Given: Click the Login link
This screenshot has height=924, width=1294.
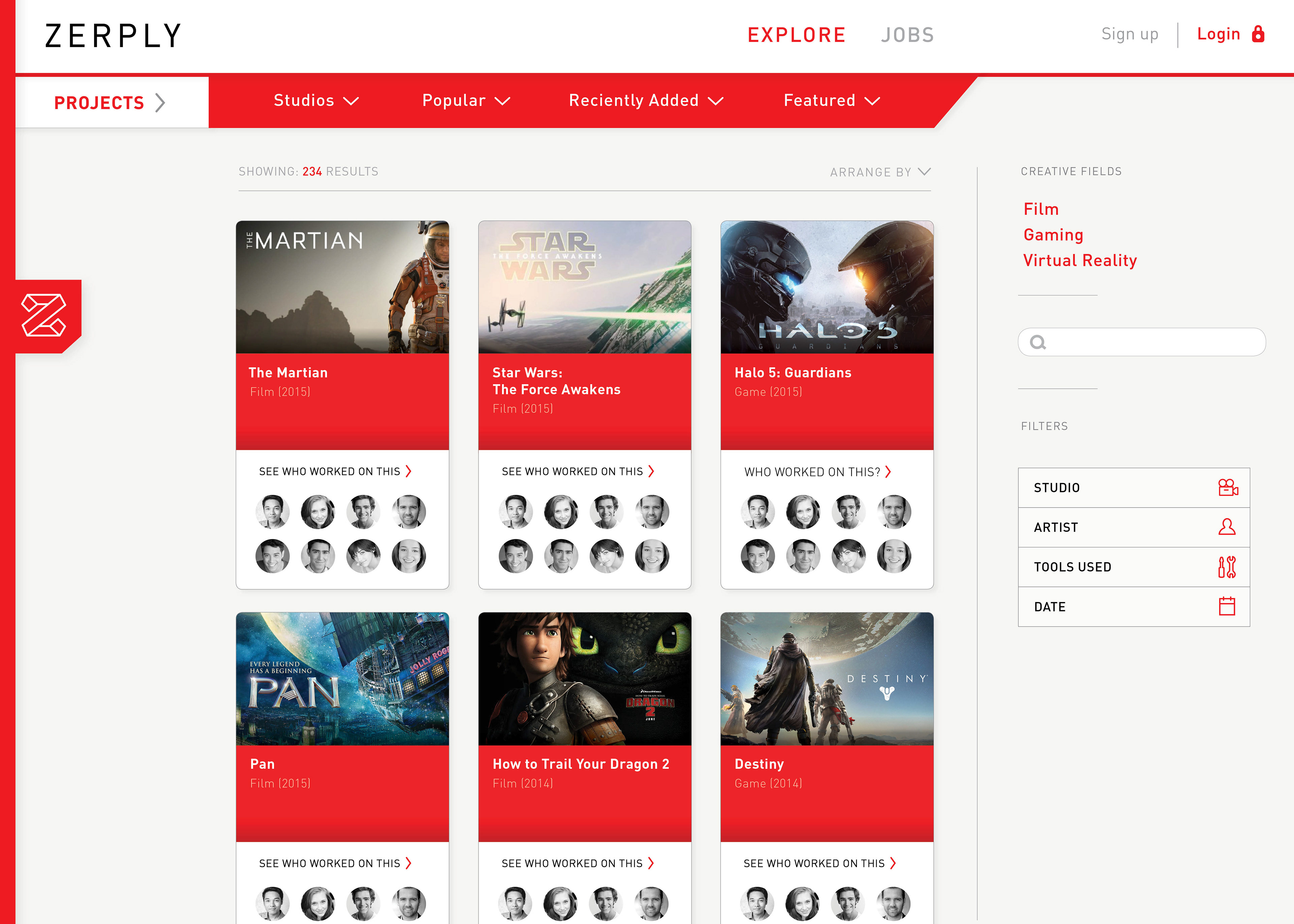Looking at the screenshot, I should click(1218, 34).
